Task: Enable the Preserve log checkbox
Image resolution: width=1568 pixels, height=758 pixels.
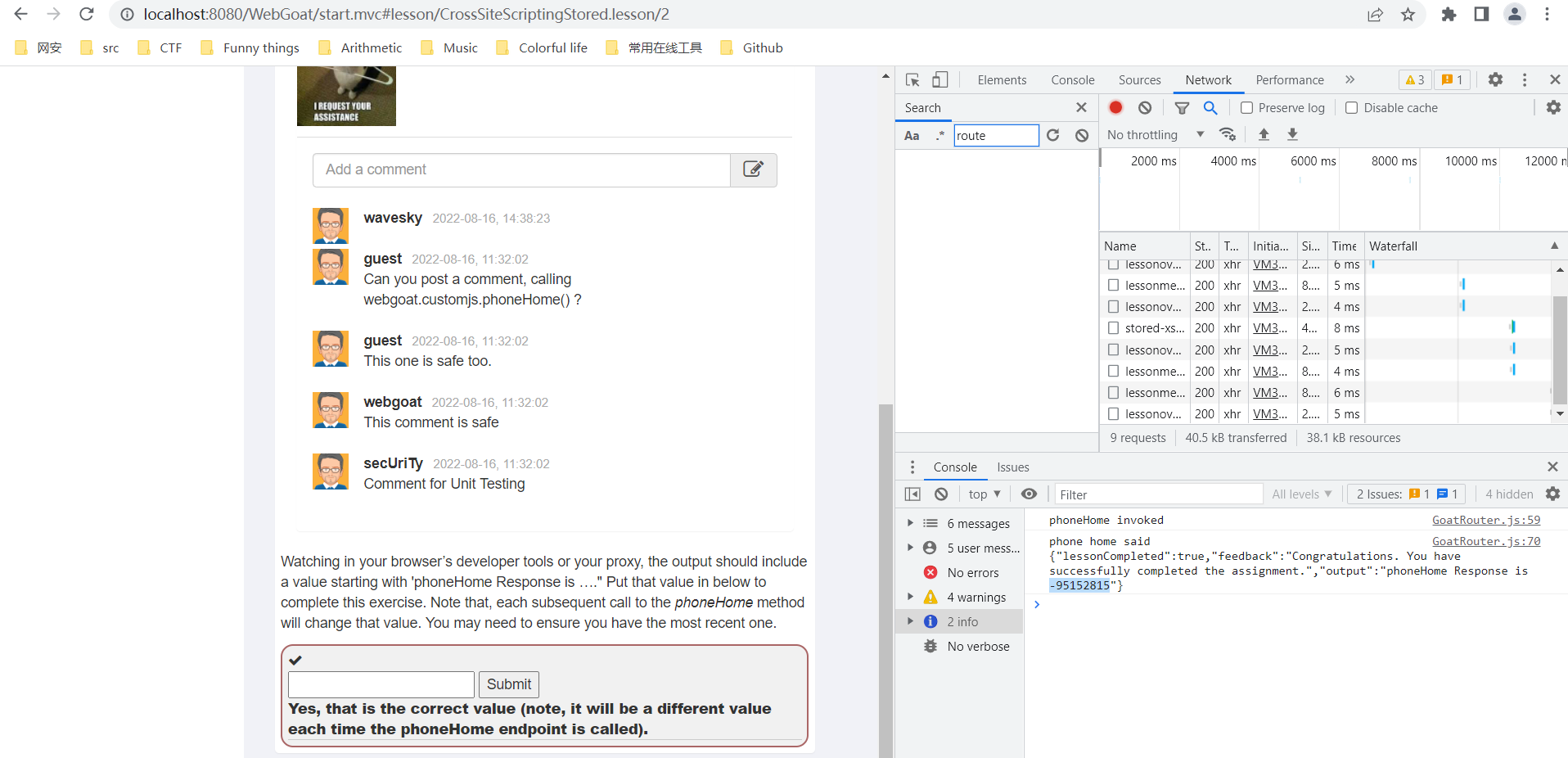Action: click(1247, 107)
